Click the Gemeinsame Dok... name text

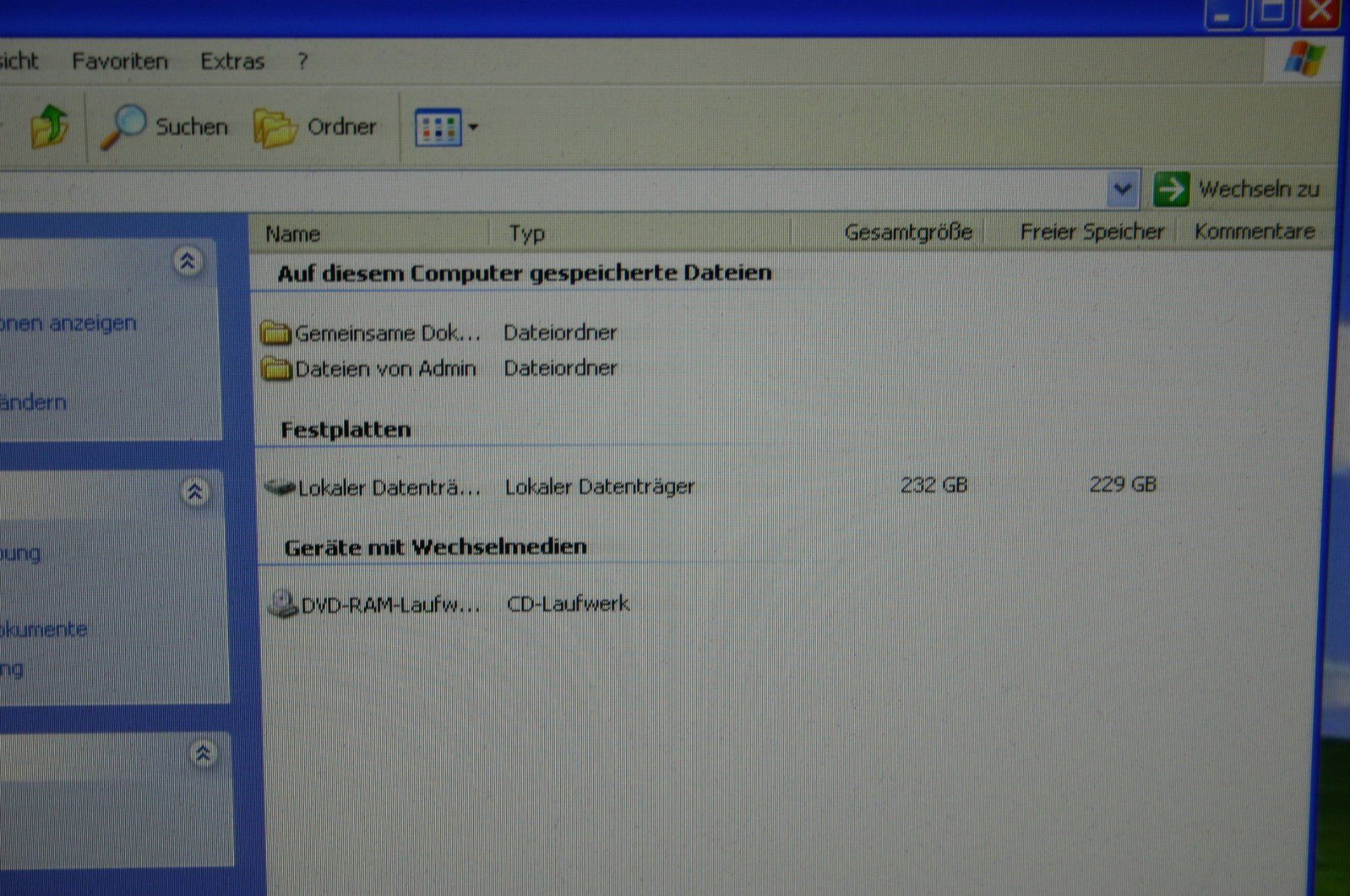coord(388,333)
